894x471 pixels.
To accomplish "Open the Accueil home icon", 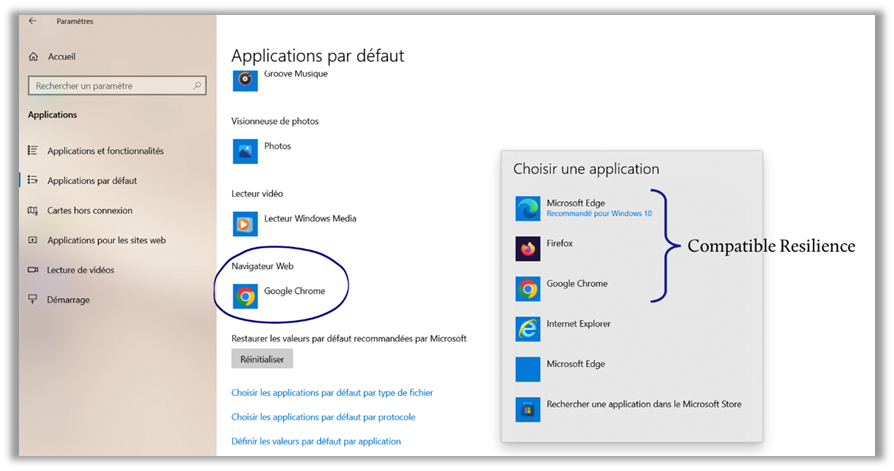I will pyautogui.click(x=35, y=57).
